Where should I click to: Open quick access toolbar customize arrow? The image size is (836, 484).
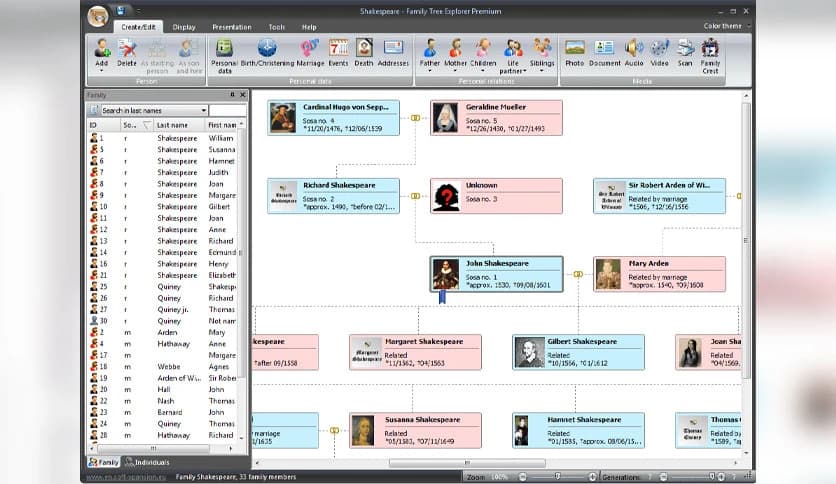[x=138, y=11]
